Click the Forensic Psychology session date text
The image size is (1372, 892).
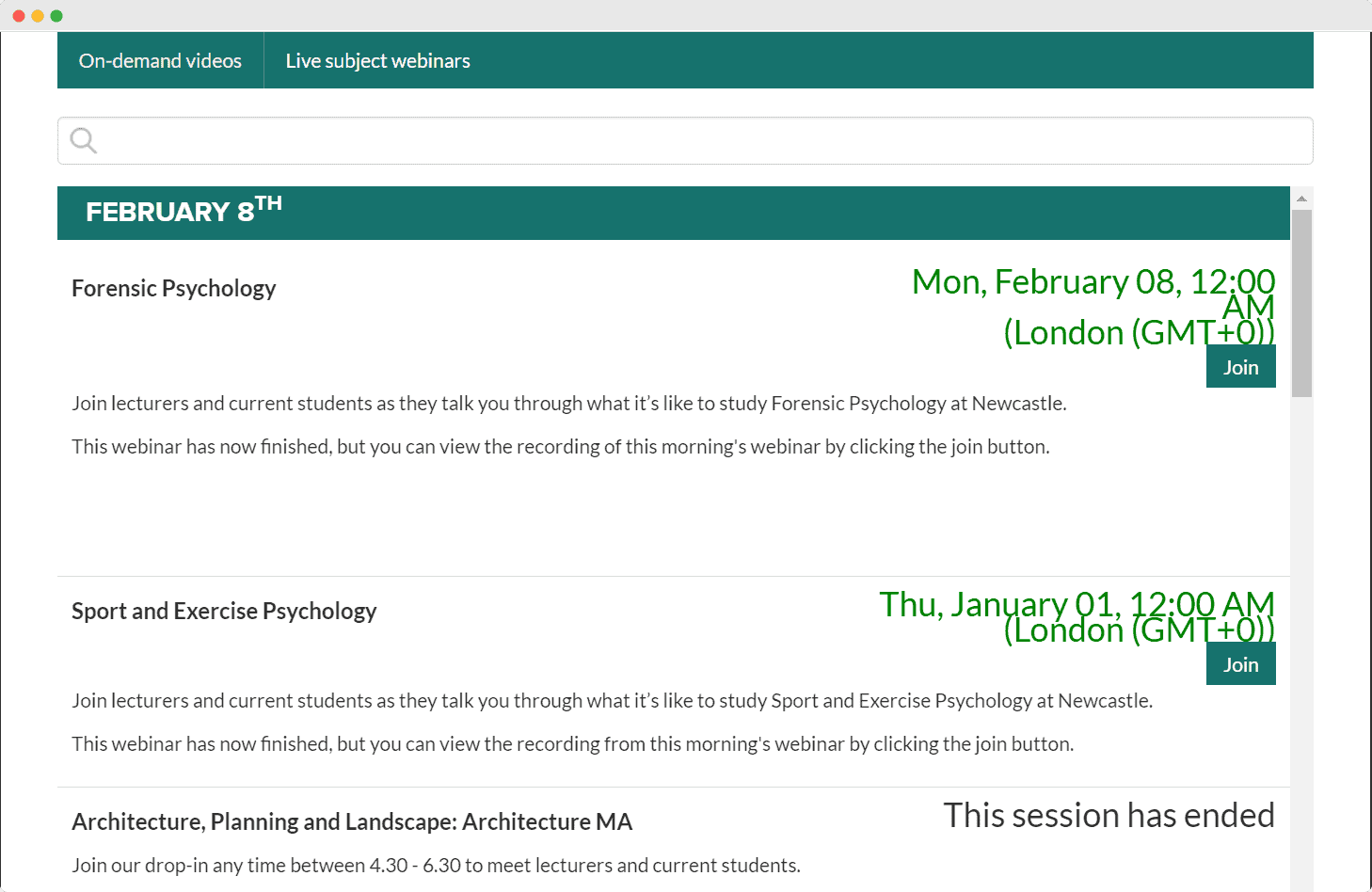(x=1092, y=281)
